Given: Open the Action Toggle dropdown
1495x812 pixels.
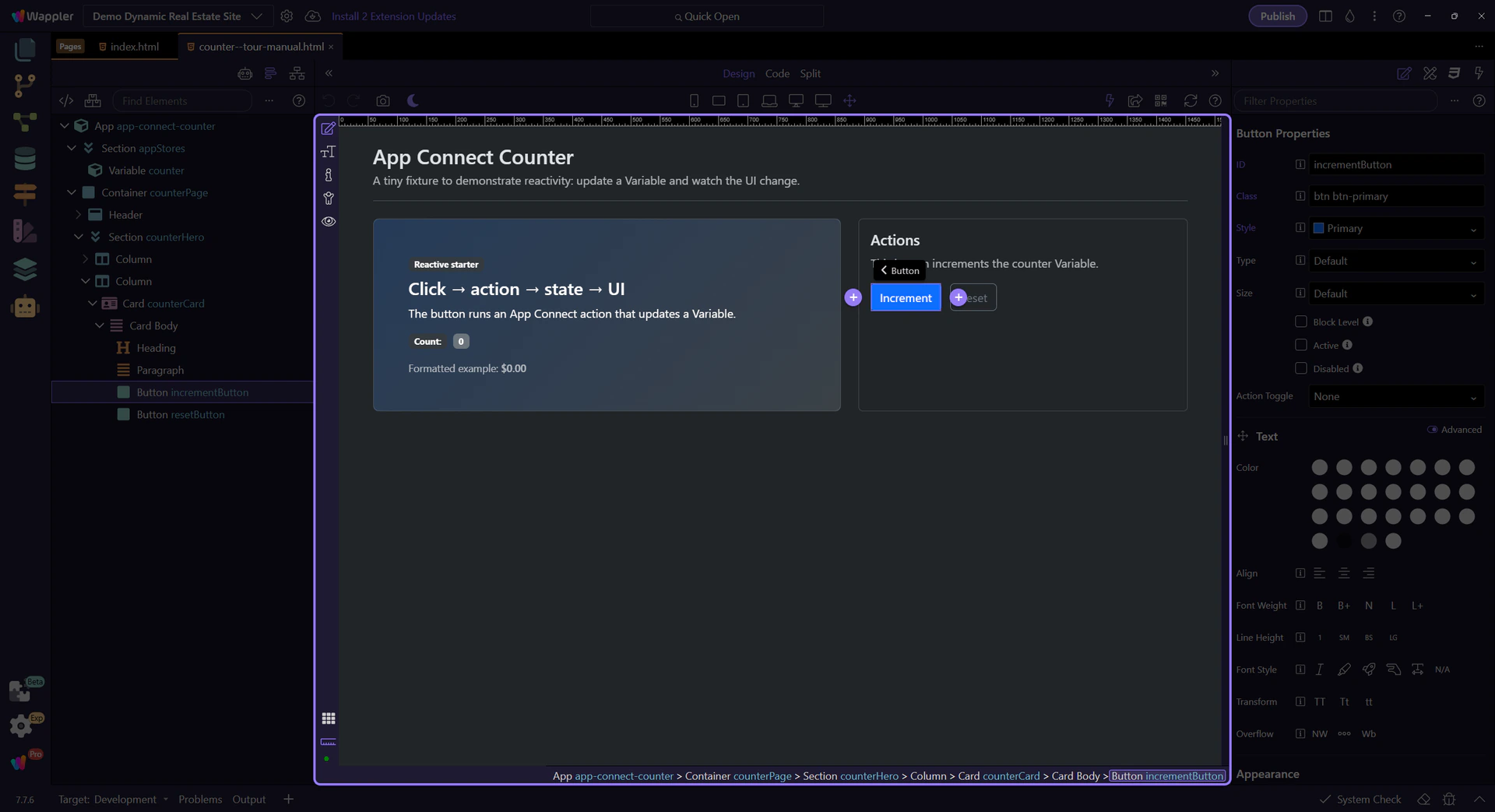Looking at the screenshot, I should pyautogui.click(x=1395, y=396).
